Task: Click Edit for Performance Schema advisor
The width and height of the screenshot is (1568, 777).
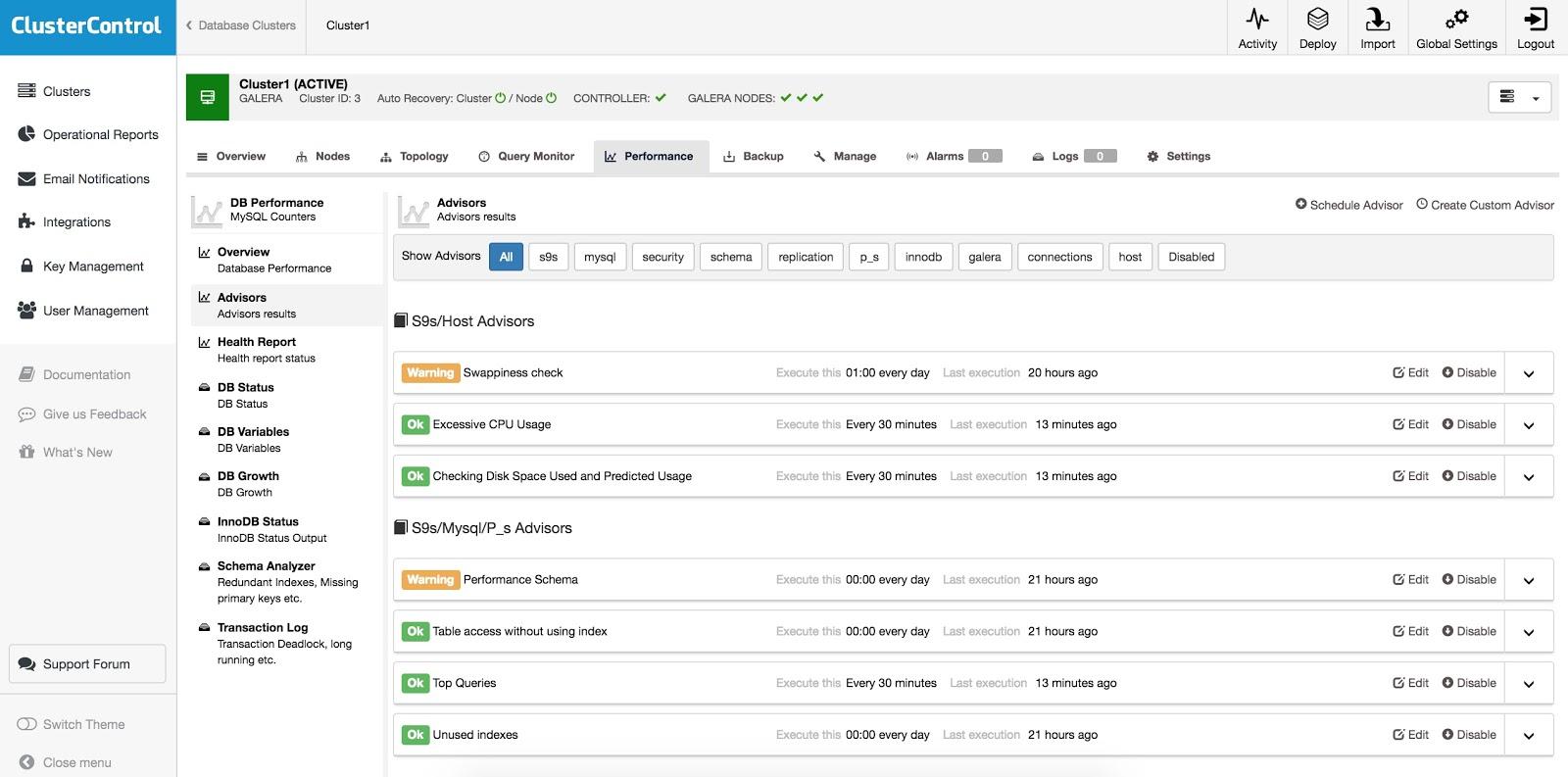Action: point(1410,579)
